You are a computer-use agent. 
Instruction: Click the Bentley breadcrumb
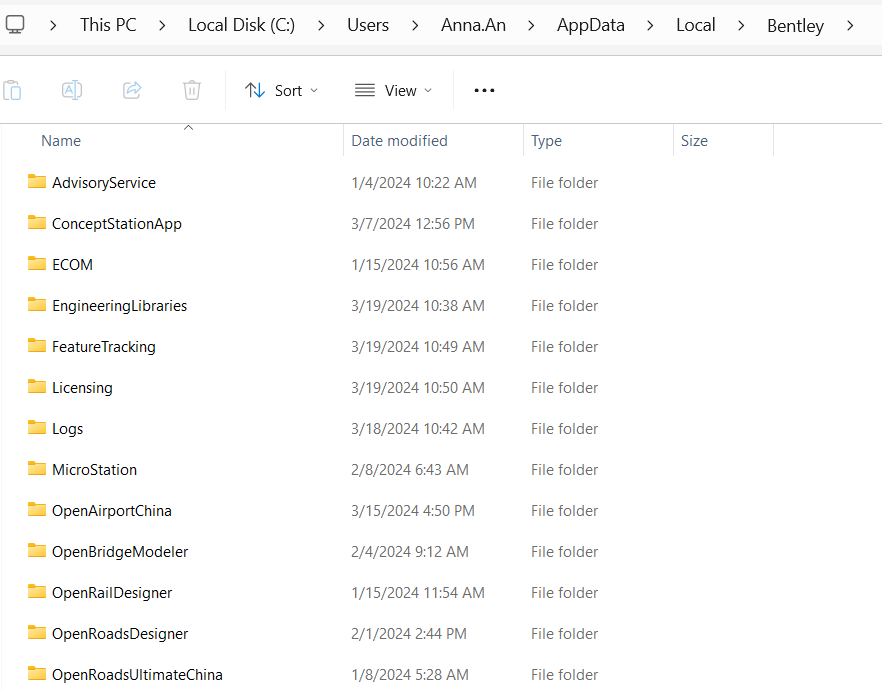coord(795,26)
